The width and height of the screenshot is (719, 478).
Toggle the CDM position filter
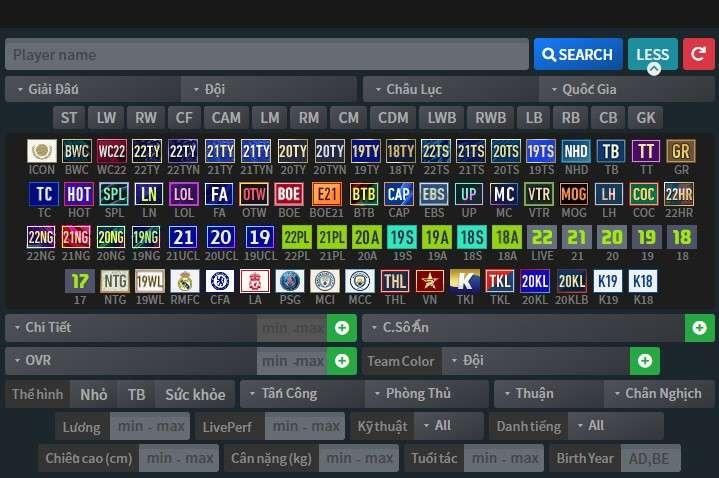coord(393,118)
